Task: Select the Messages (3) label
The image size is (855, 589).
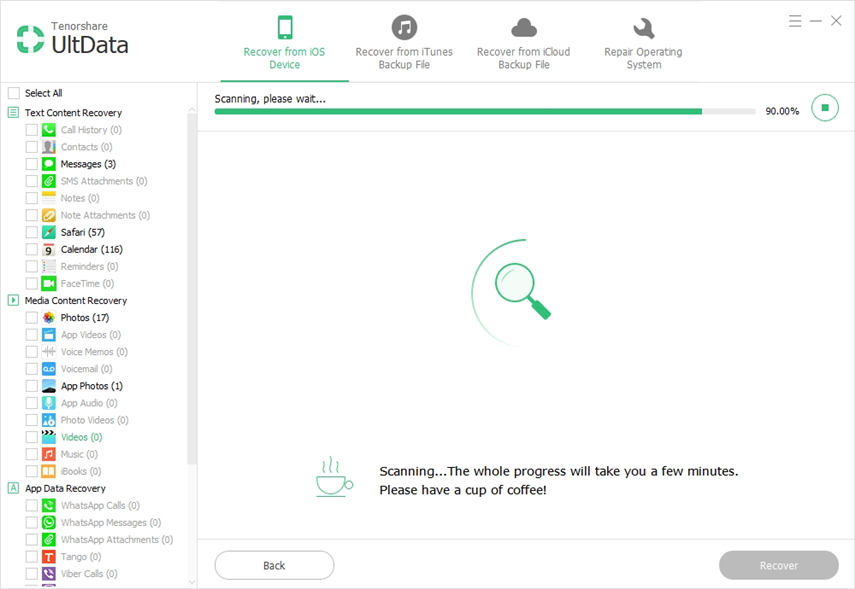Action: coord(88,164)
